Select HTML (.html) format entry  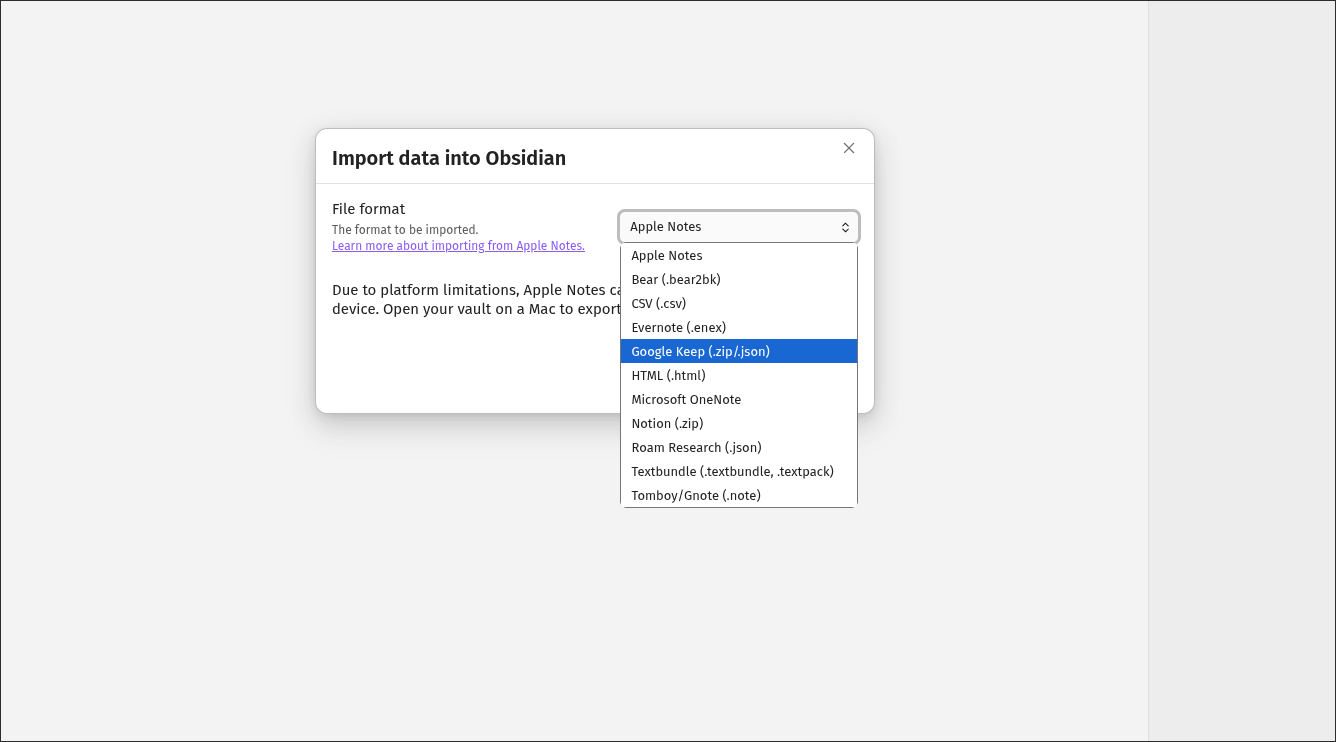click(x=739, y=376)
